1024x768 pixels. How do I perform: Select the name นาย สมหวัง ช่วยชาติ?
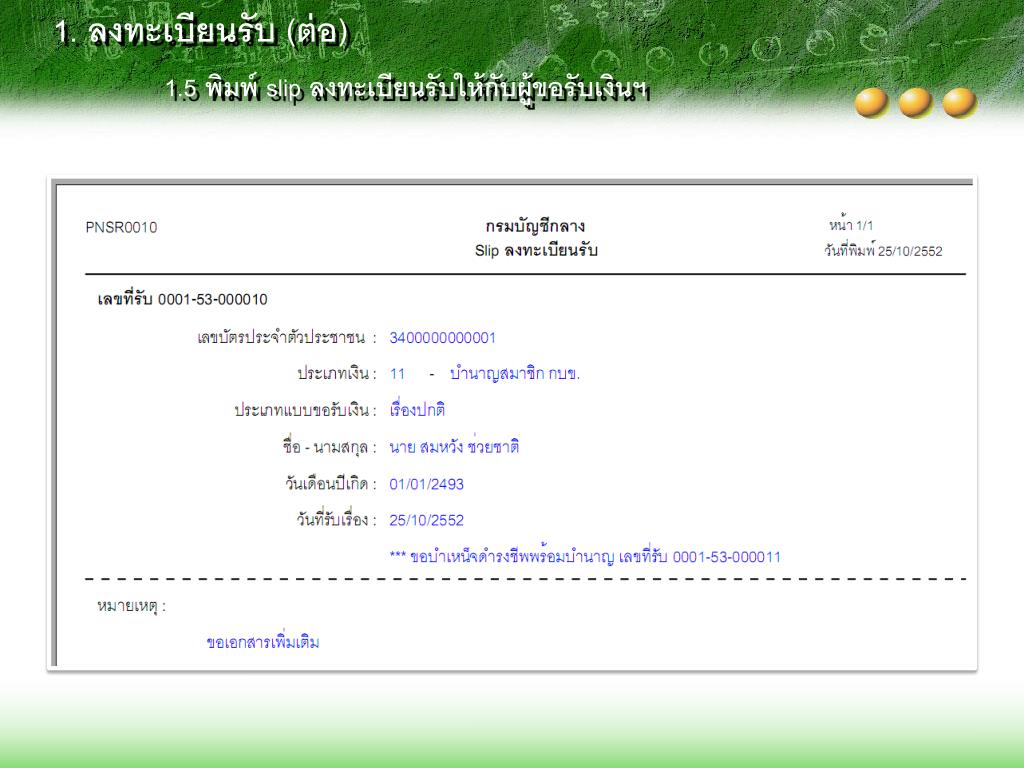coord(454,447)
